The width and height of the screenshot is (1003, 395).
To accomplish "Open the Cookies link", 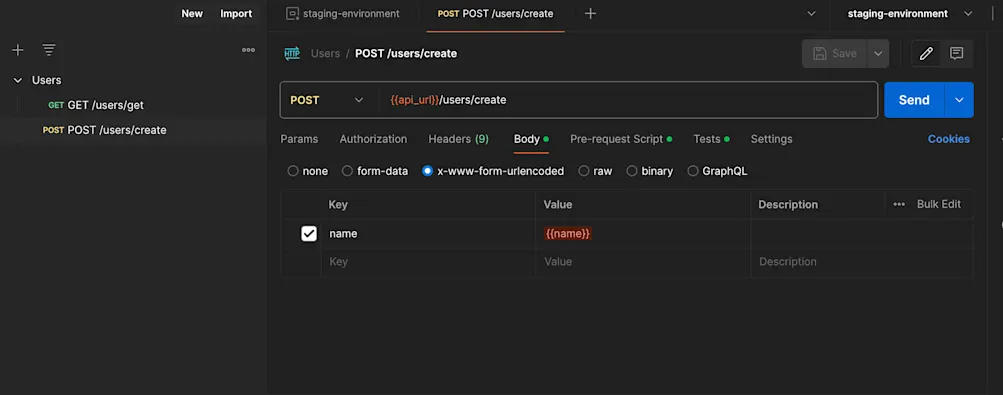I will (x=949, y=139).
